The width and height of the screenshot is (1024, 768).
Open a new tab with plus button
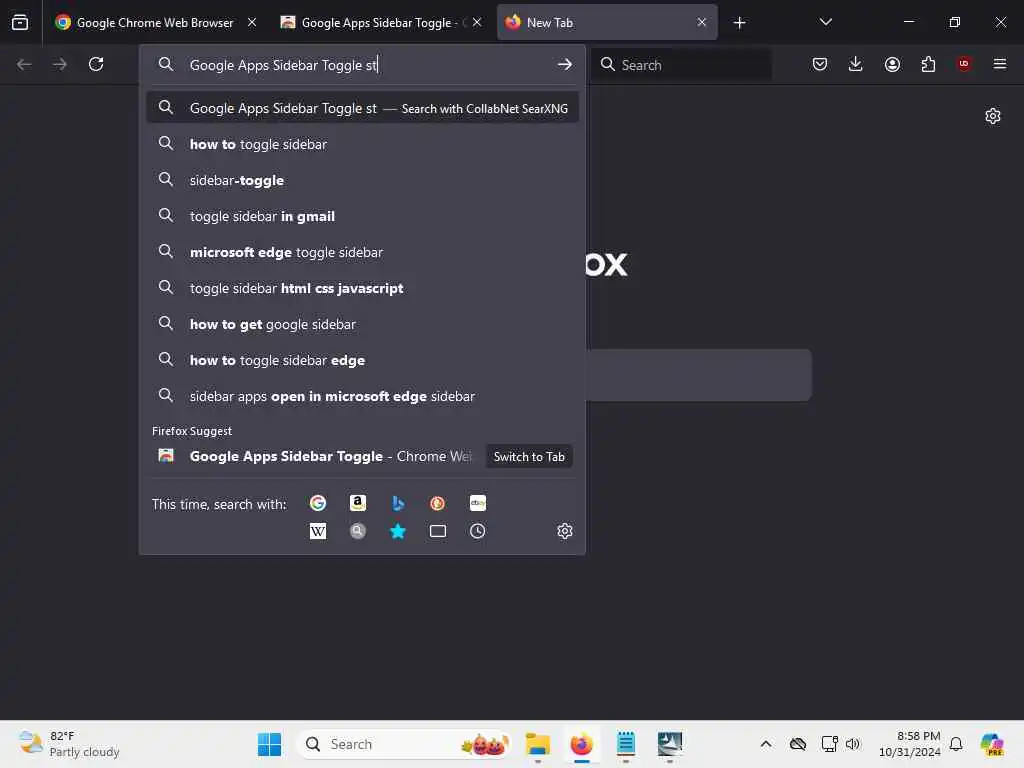739,23
